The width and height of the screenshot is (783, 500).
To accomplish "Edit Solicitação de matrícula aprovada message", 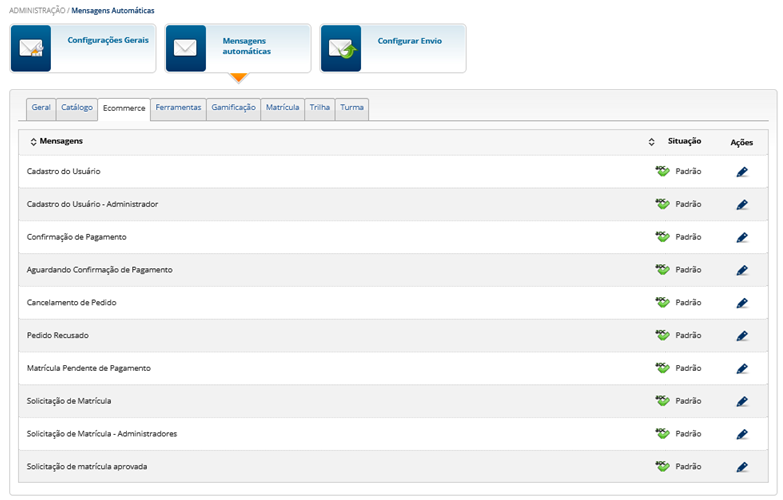I will pos(741,467).
